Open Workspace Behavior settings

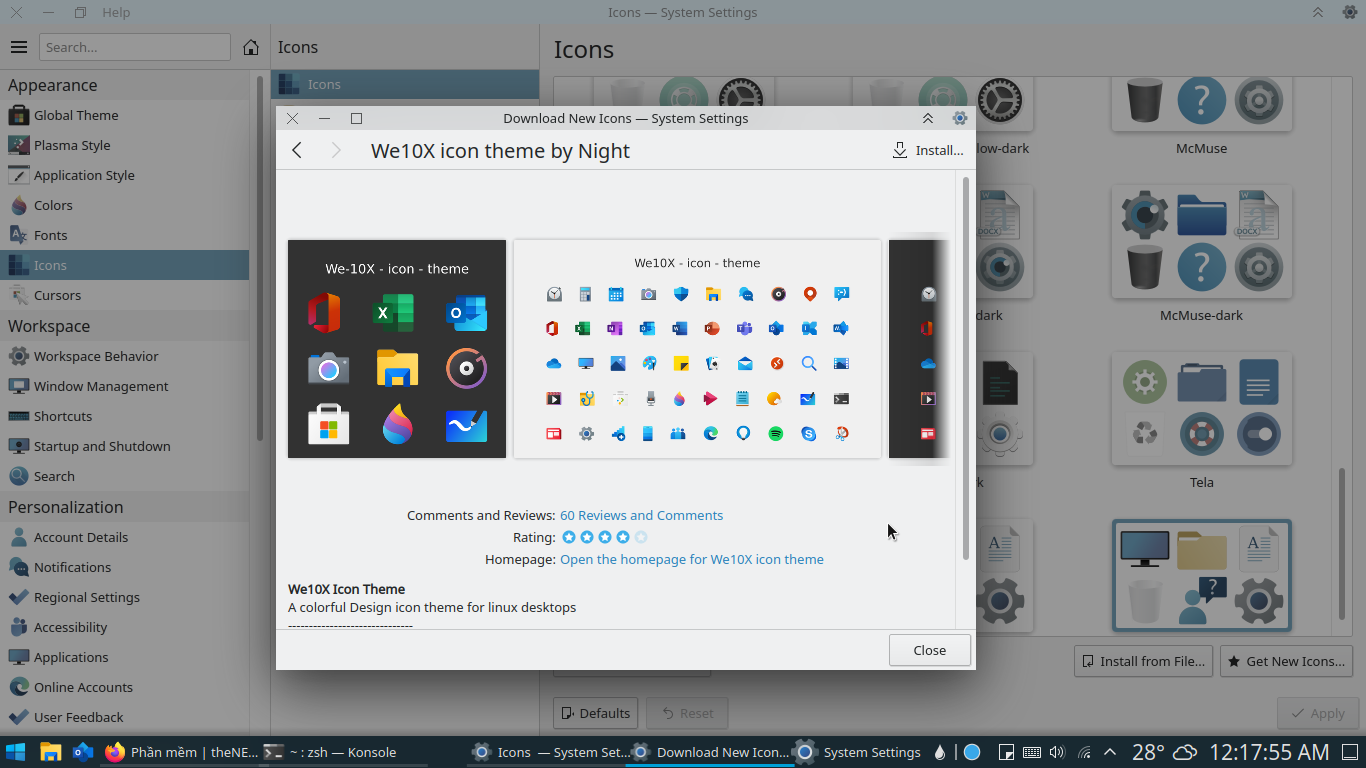coord(125,356)
